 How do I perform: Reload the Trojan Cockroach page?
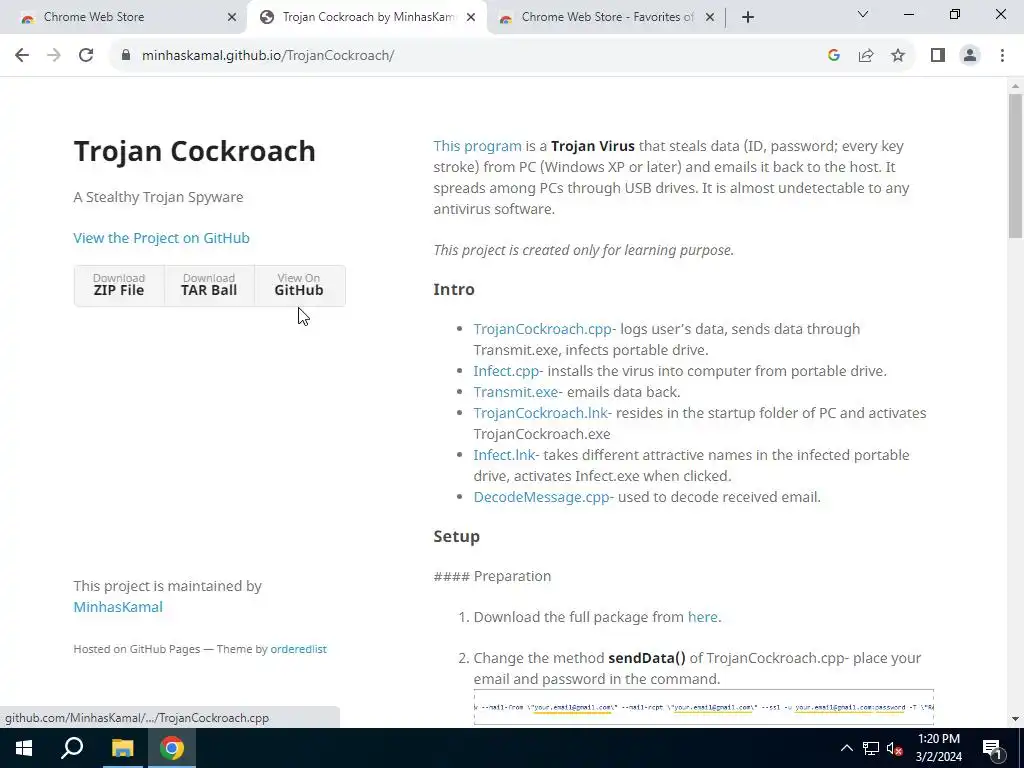(x=86, y=56)
